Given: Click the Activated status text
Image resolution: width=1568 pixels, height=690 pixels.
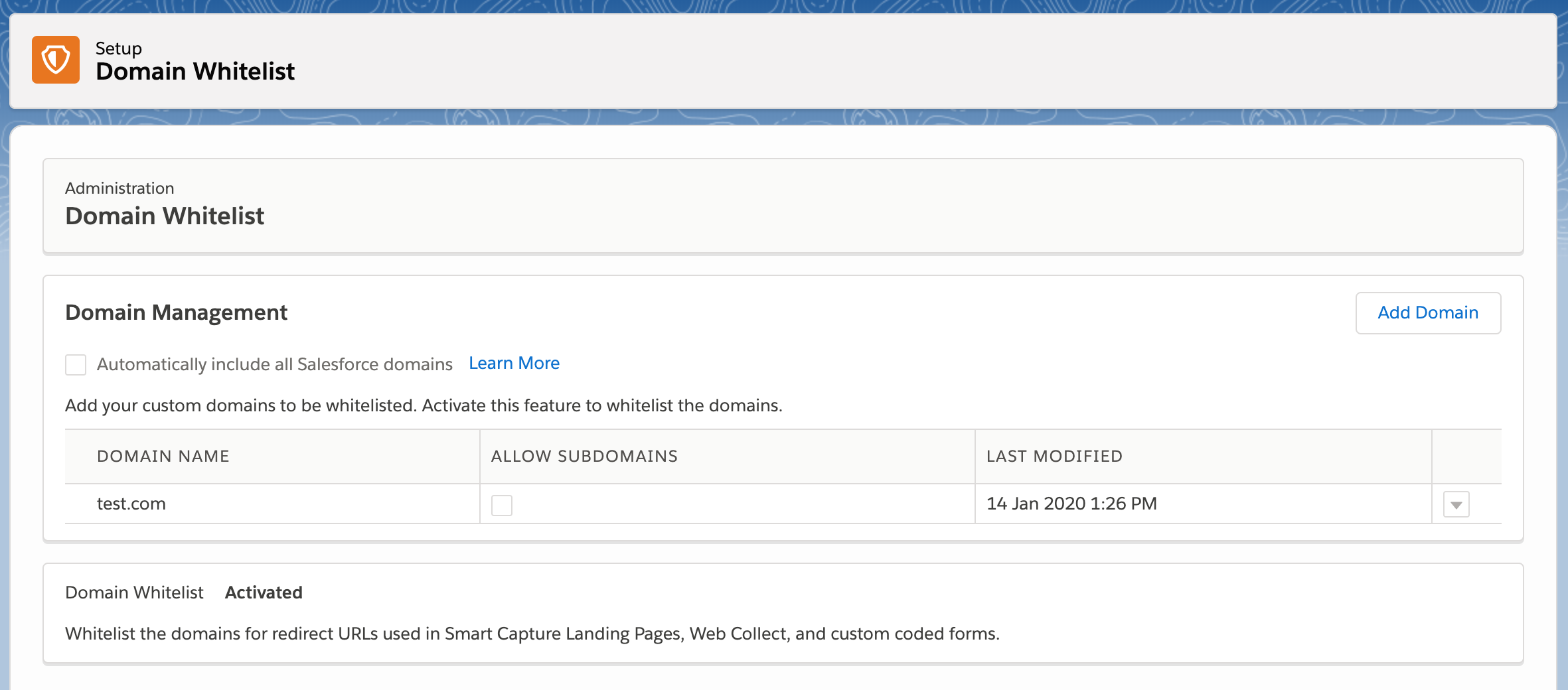Looking at the screenshot, I should pos(264,592).
